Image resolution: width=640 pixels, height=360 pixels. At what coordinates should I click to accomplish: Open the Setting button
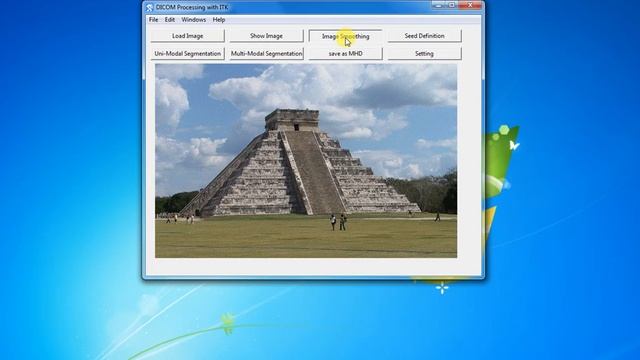click(x=424, y=53)
